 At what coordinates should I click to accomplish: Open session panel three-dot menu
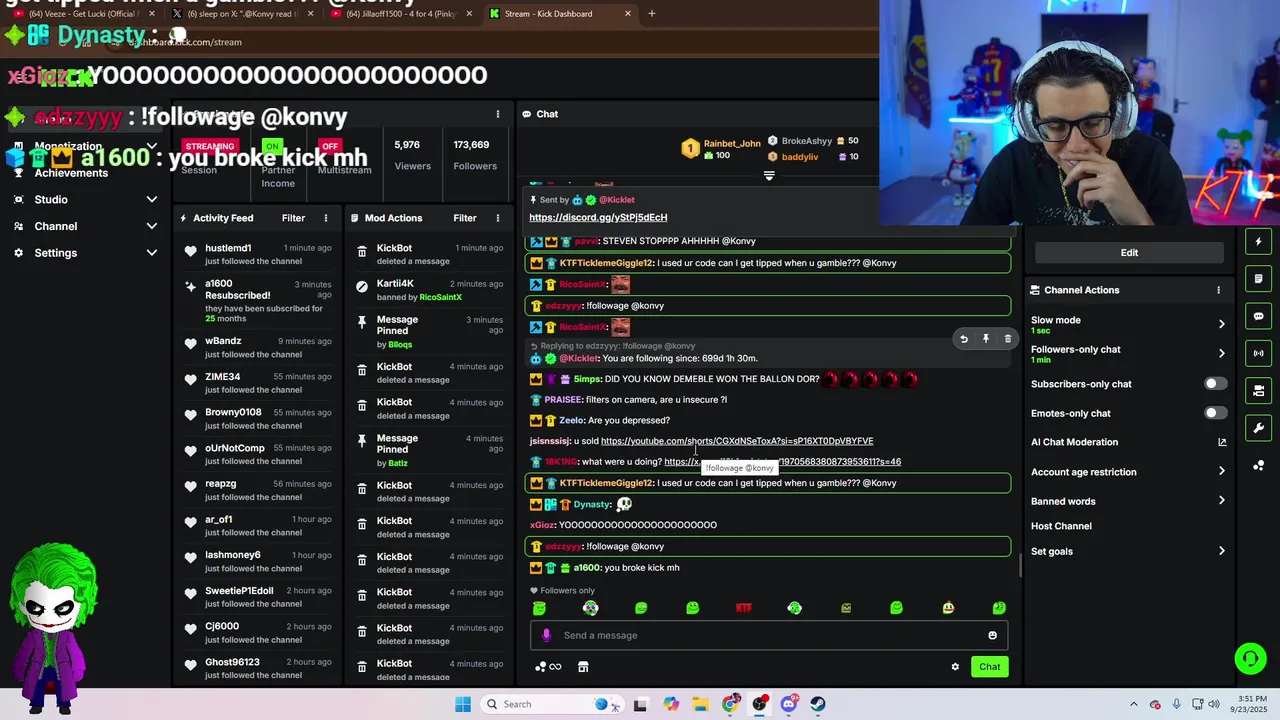[497, 114]
